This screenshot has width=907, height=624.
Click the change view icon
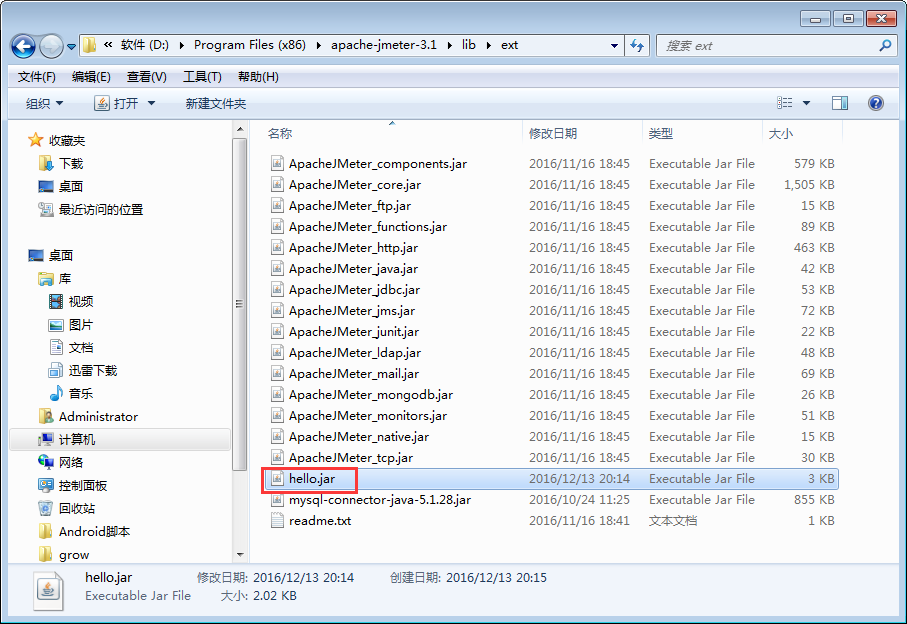tap(785, 103)
